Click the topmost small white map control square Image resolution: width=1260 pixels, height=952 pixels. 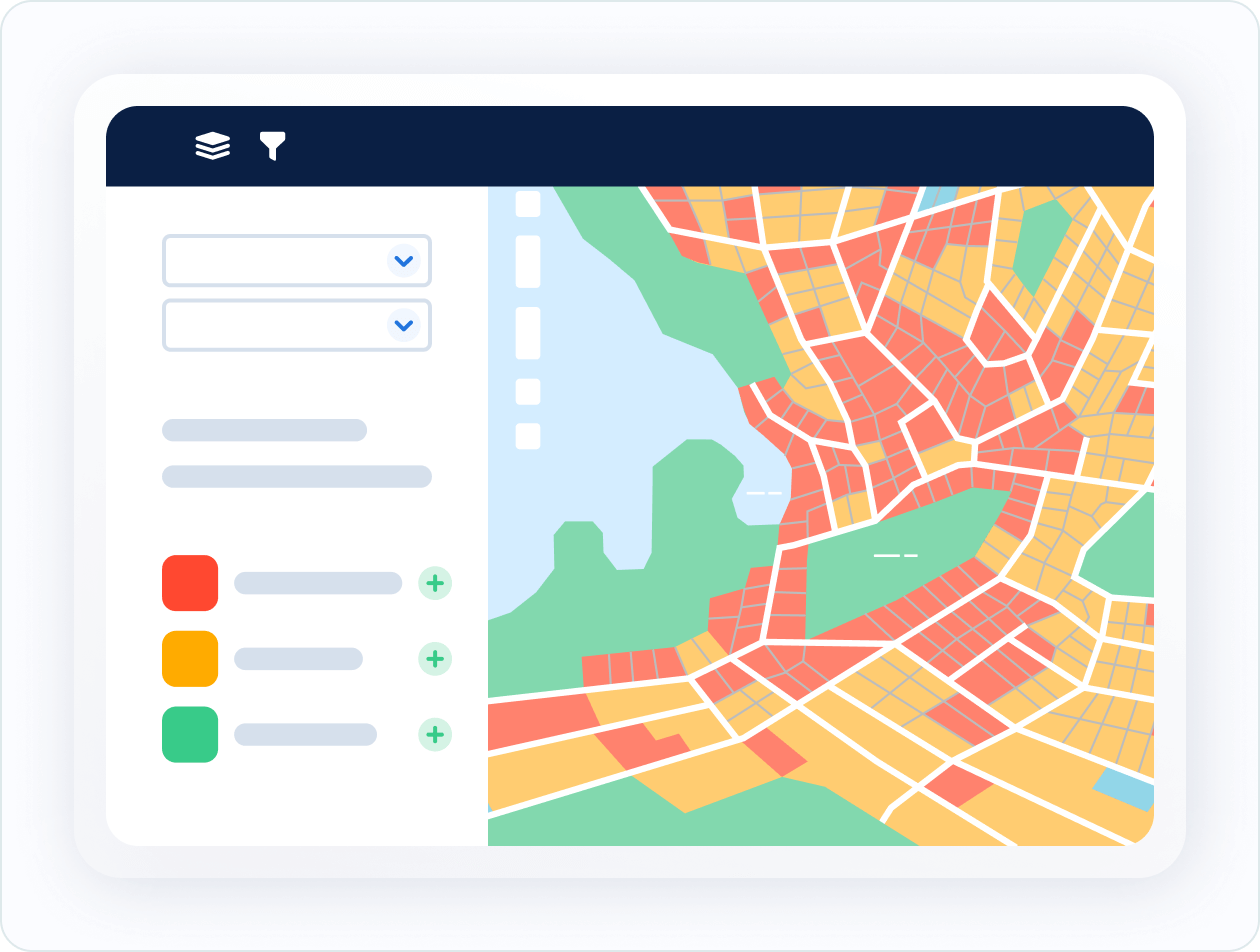528,204
